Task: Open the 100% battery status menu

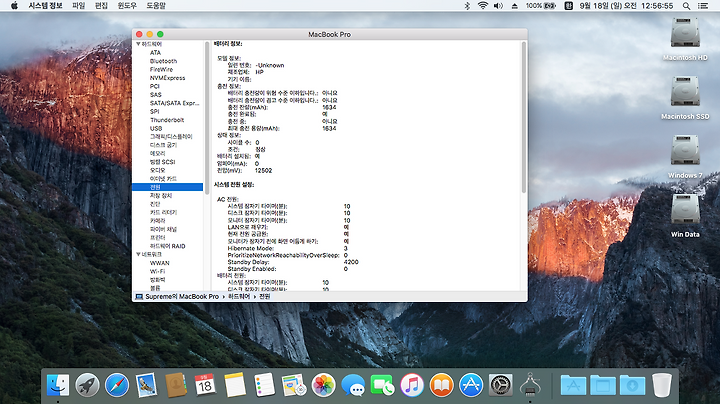Action: (541, 6)
